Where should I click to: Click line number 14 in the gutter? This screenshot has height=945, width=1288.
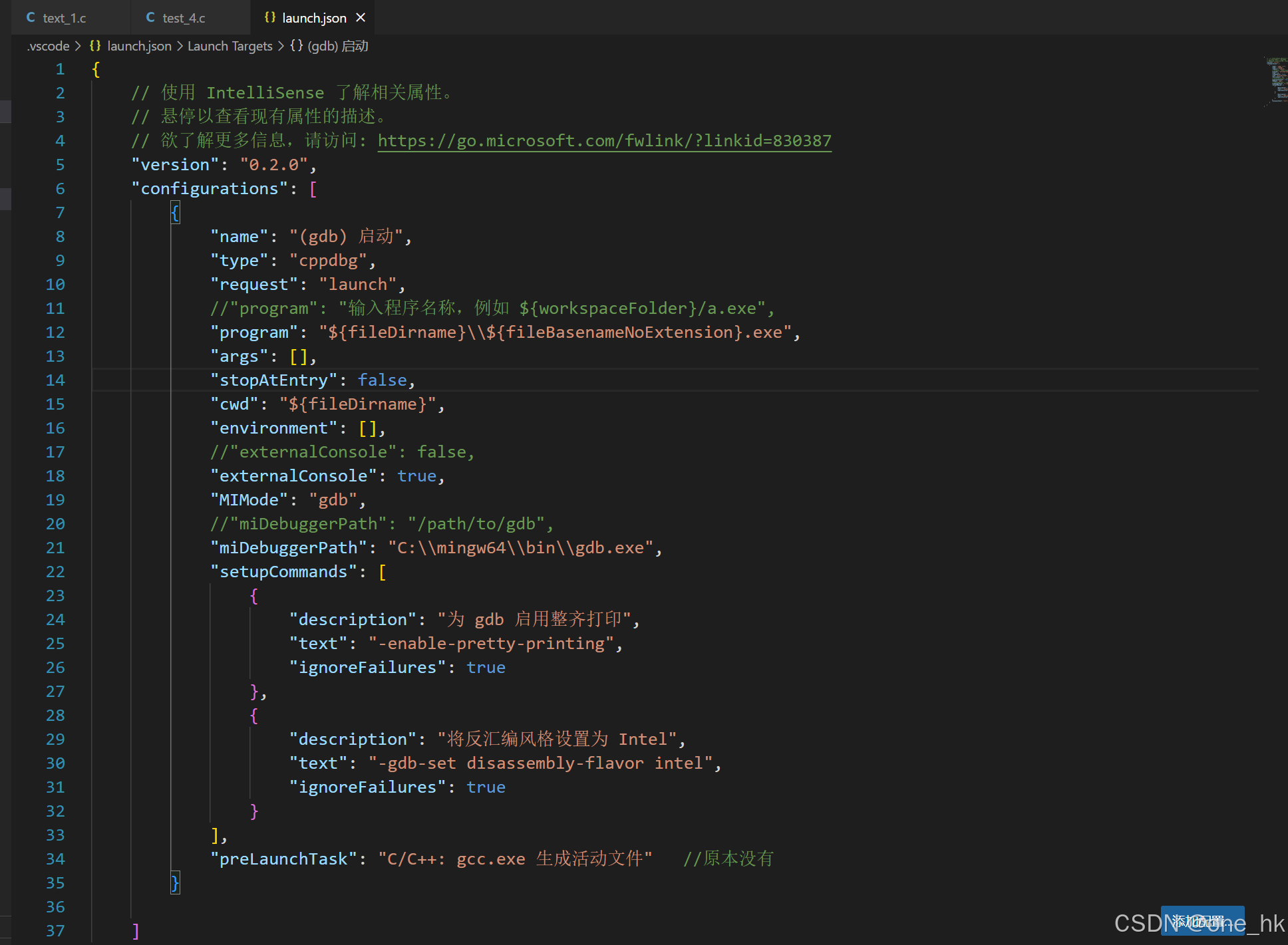tap(55, 380)
